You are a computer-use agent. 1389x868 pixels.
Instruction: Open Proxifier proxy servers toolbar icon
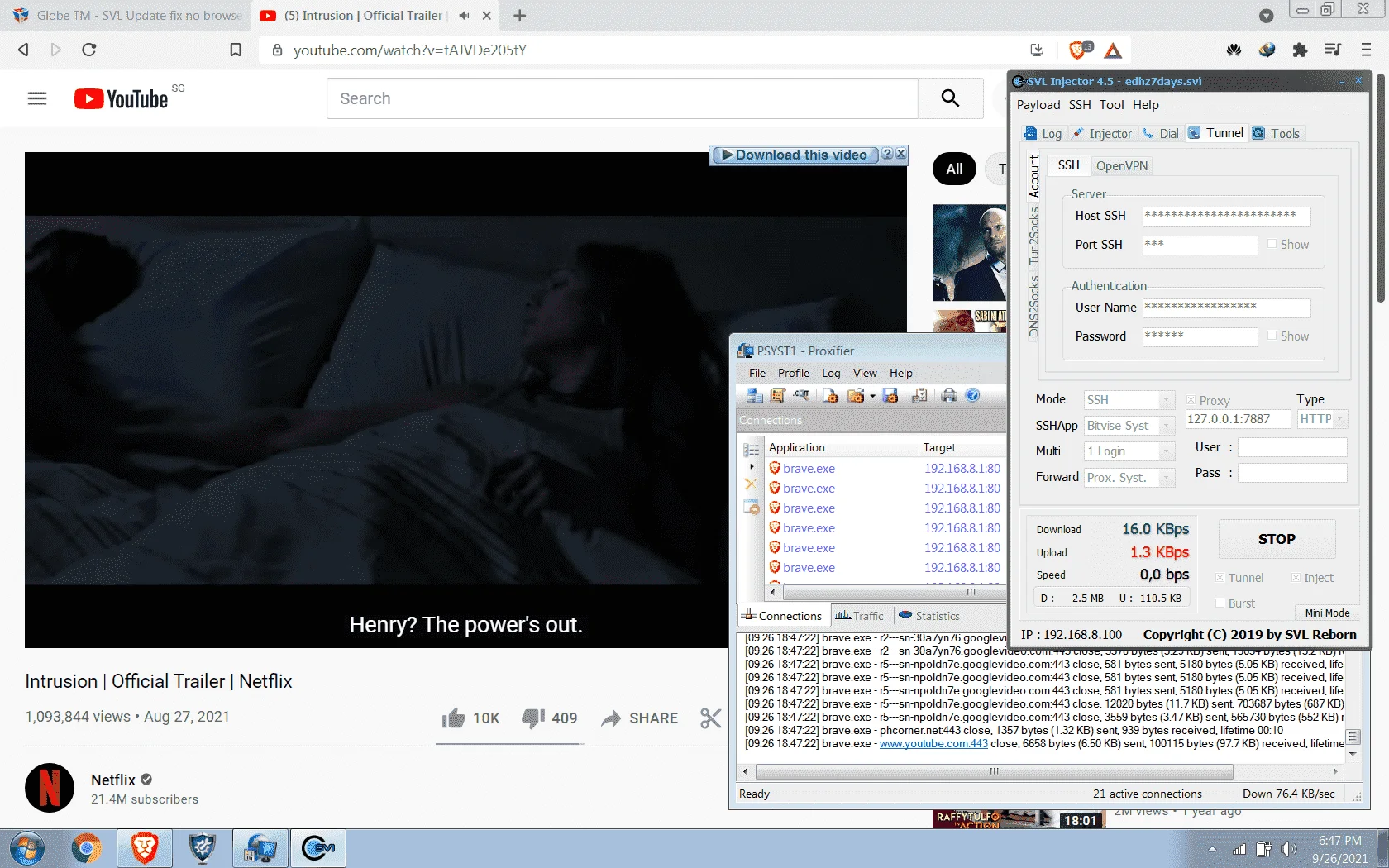pos(755,396)
